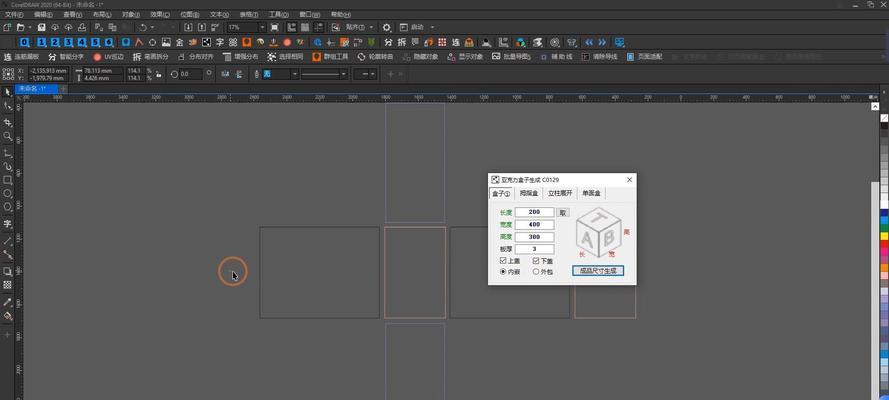Click the red circle plugin icon
Screen dimensions: 889x400
coord(287,42)
